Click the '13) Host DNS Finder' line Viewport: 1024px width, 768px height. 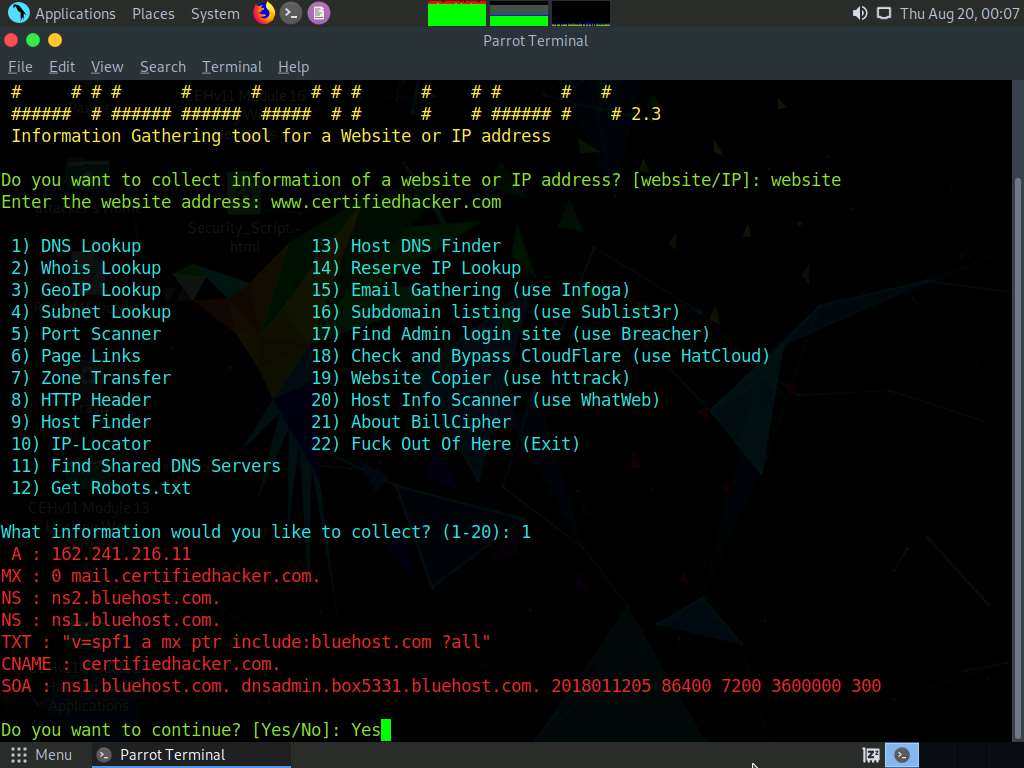406,246
